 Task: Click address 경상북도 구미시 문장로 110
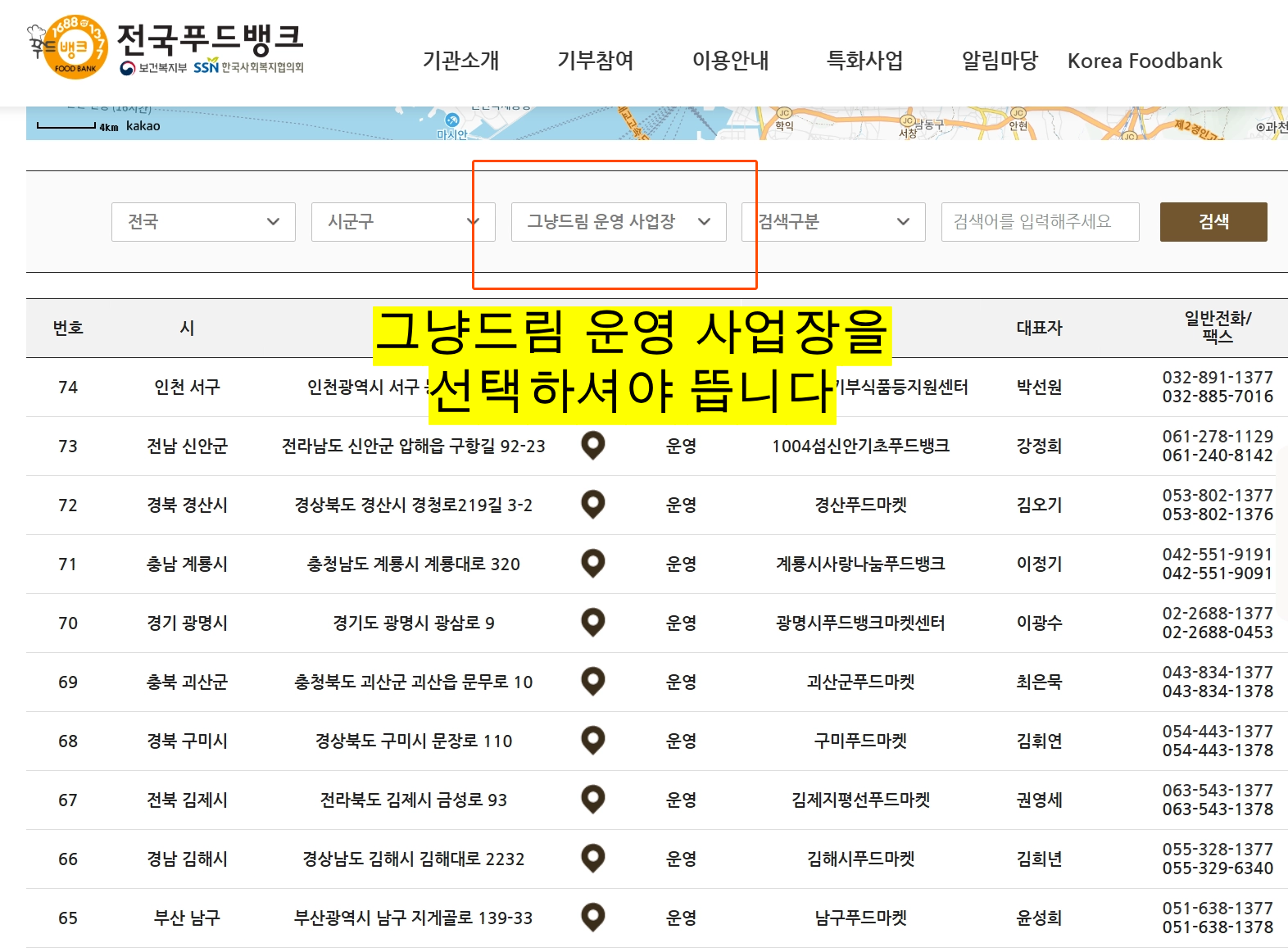(413, 741)
